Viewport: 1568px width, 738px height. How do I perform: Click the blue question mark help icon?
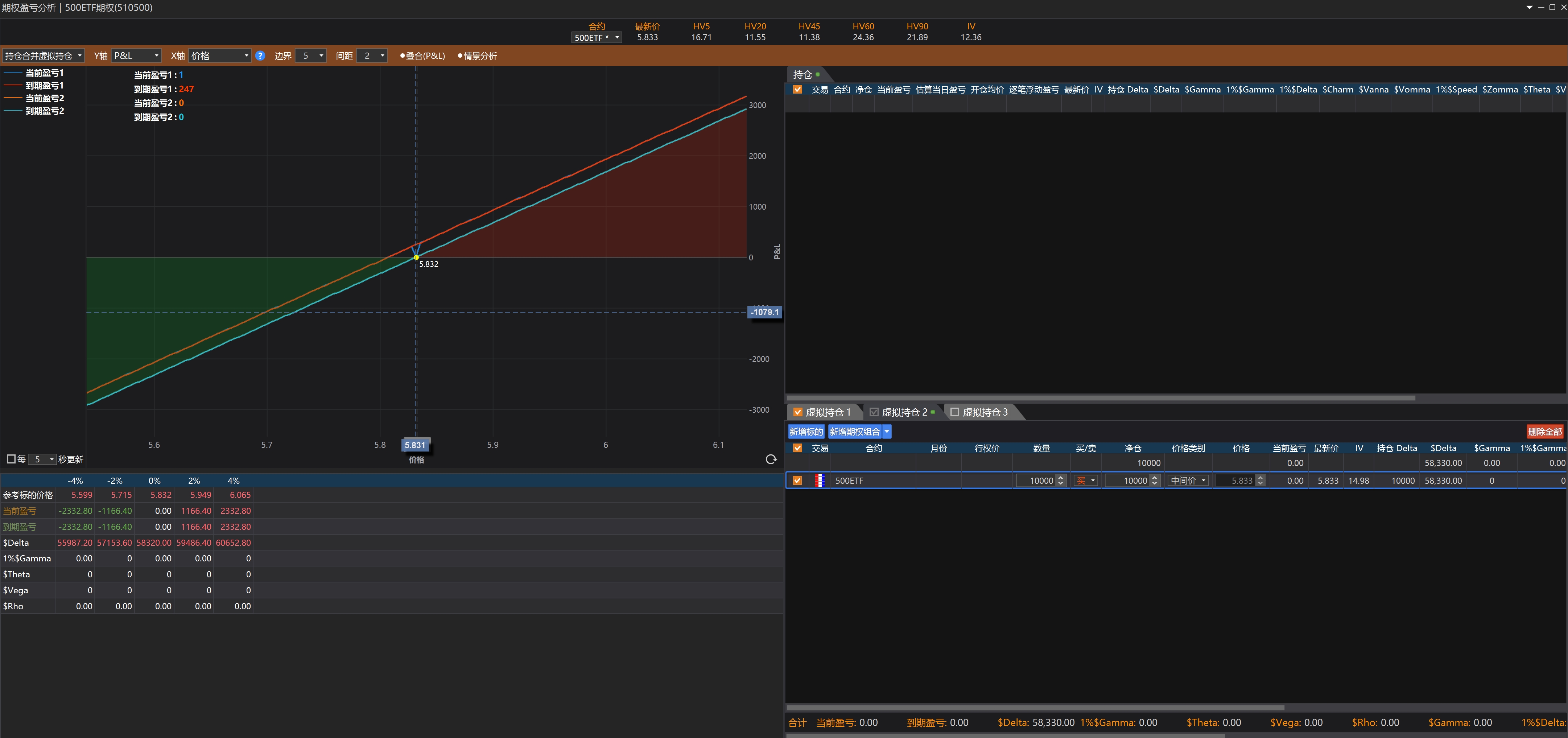click(260, 55)
